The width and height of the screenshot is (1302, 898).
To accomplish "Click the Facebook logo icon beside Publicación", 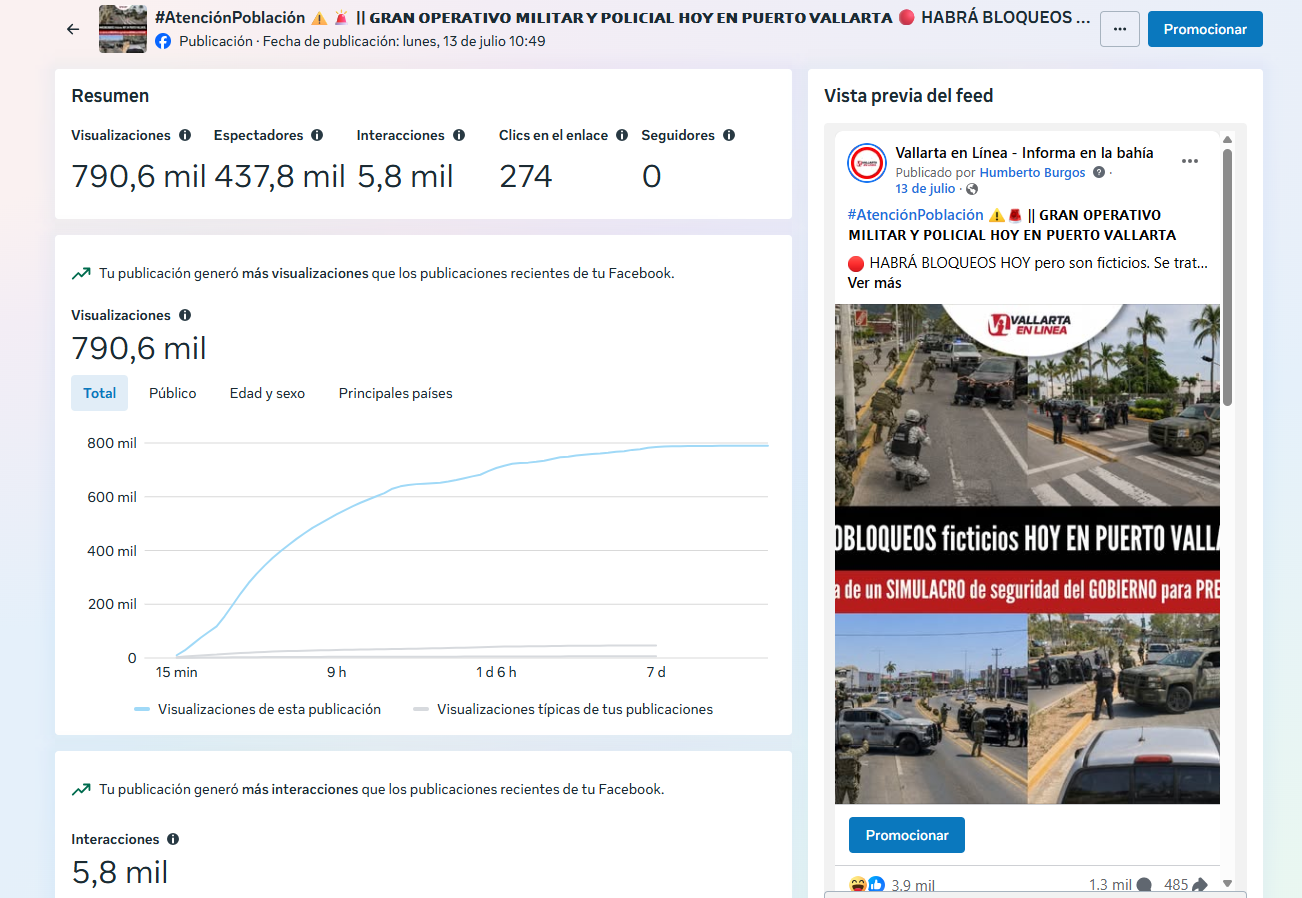I will 163,41.
